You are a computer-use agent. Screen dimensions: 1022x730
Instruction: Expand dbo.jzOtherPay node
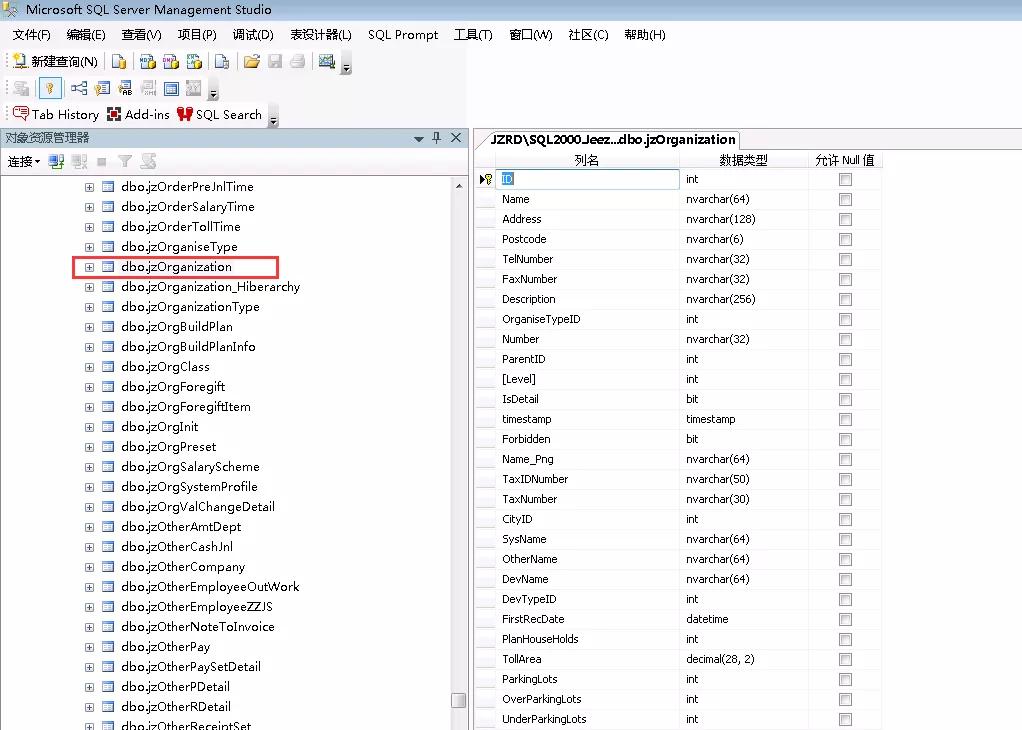(89, 647)
